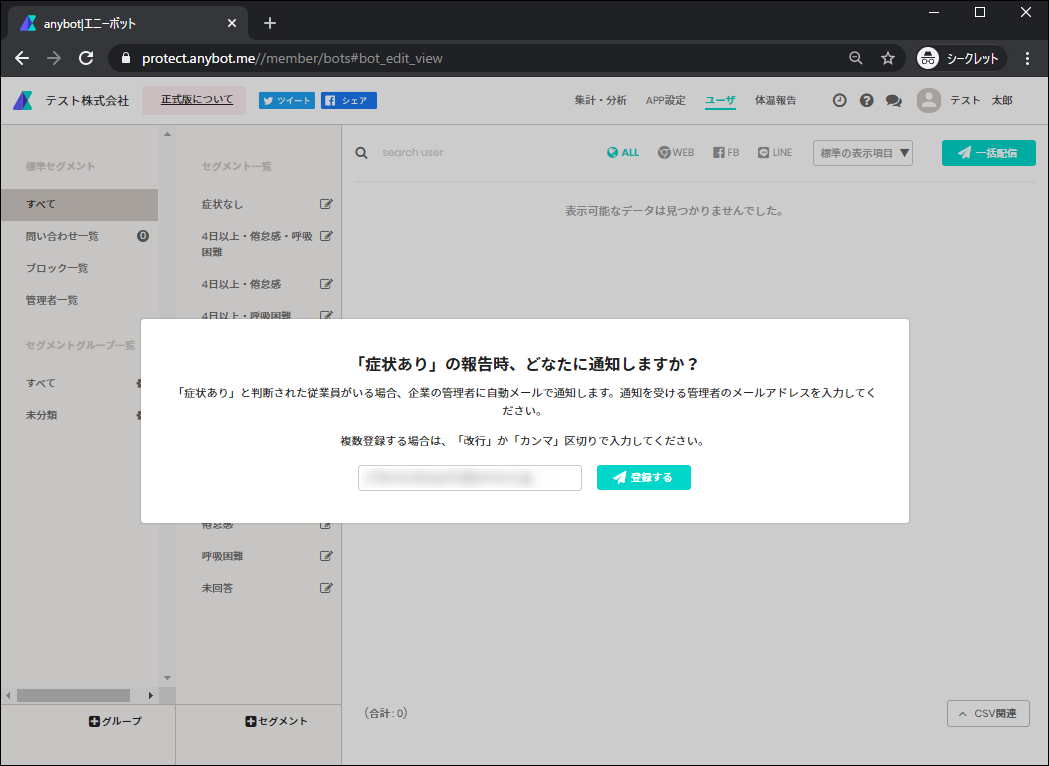Image resolution: width=1049 pixels, height=766 pixels.
Task: Click the anybot logo in top-left corner
Action: [21, 100]
